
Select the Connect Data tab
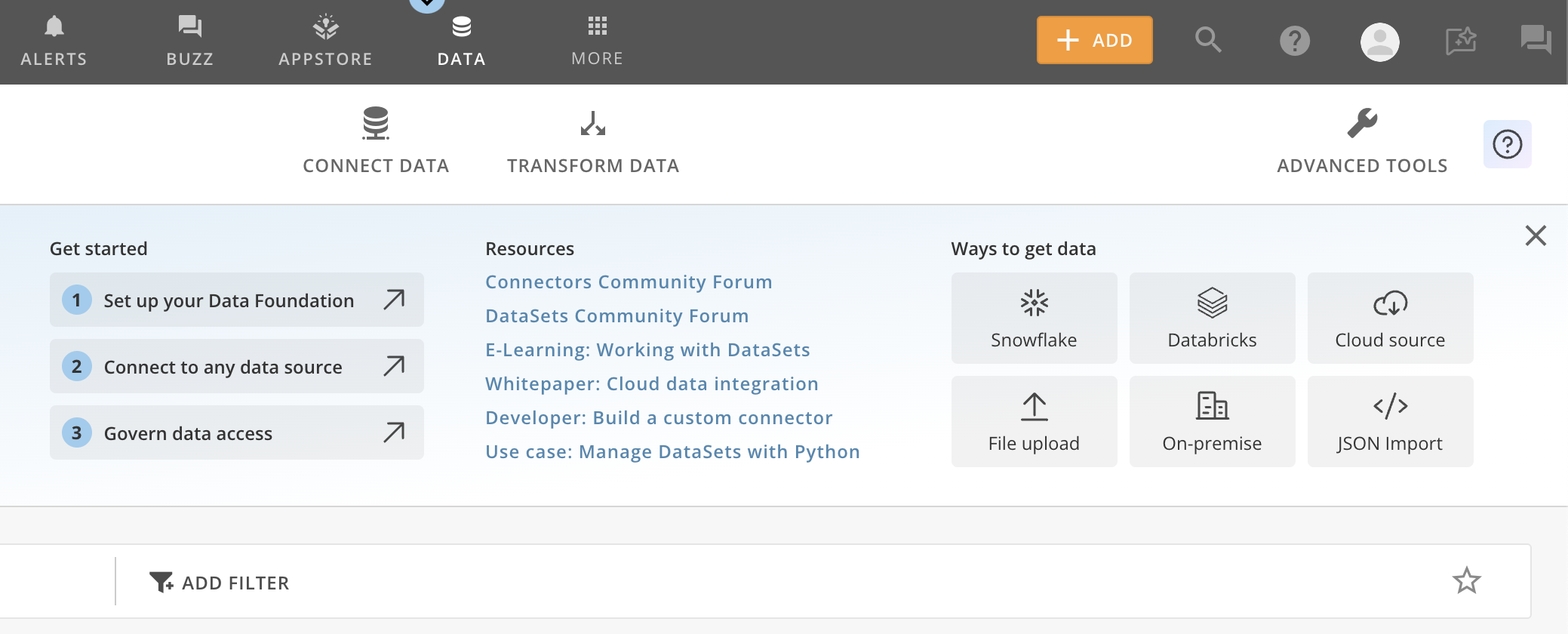point(376,141)
